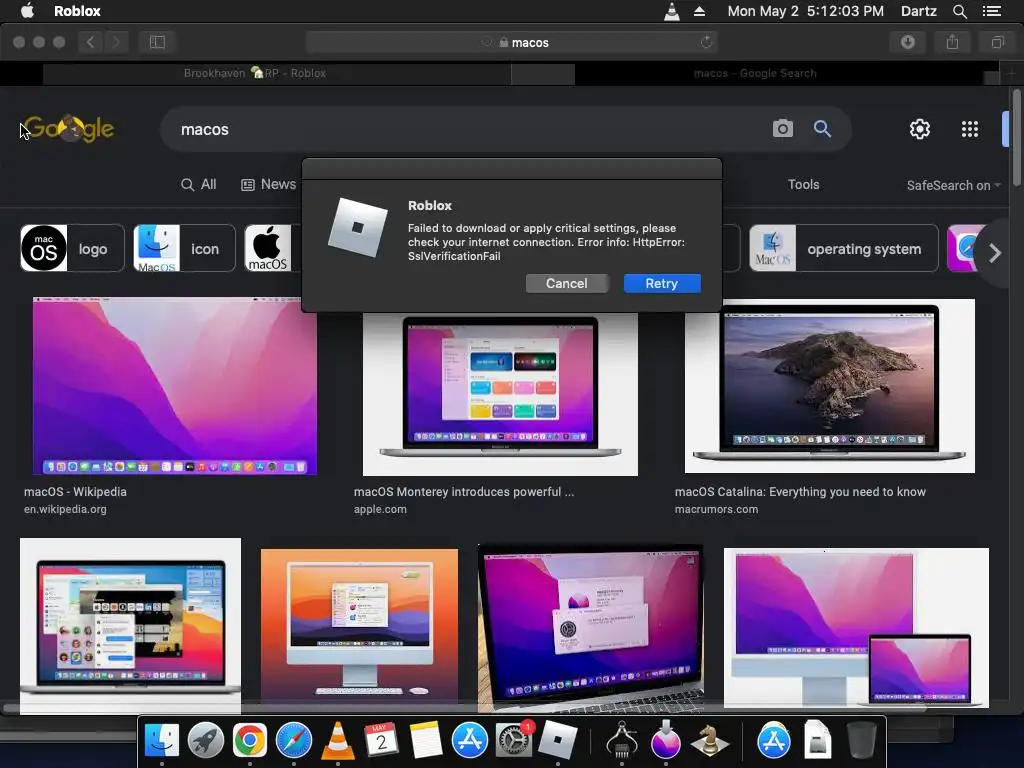
Task: Click the blue magnifier search button
Action: coord(822,129)
